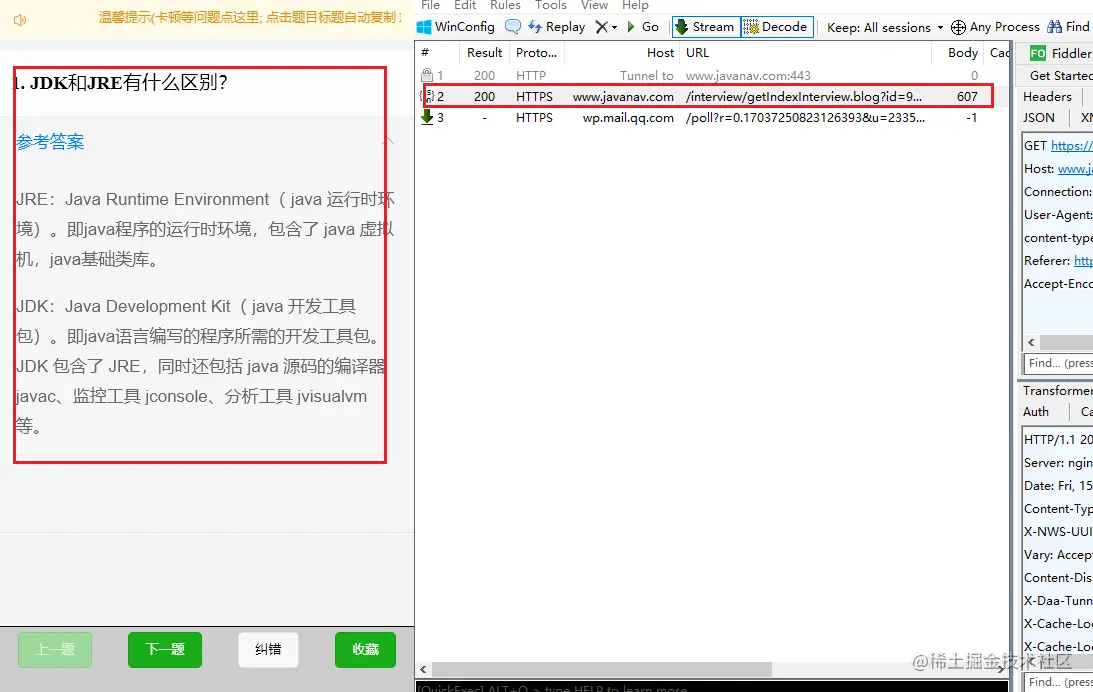Image resolution: width=1093 pixels, height=692 pixels.
Task: Open the JSON request inspector tab
Action: (1039, 118)
